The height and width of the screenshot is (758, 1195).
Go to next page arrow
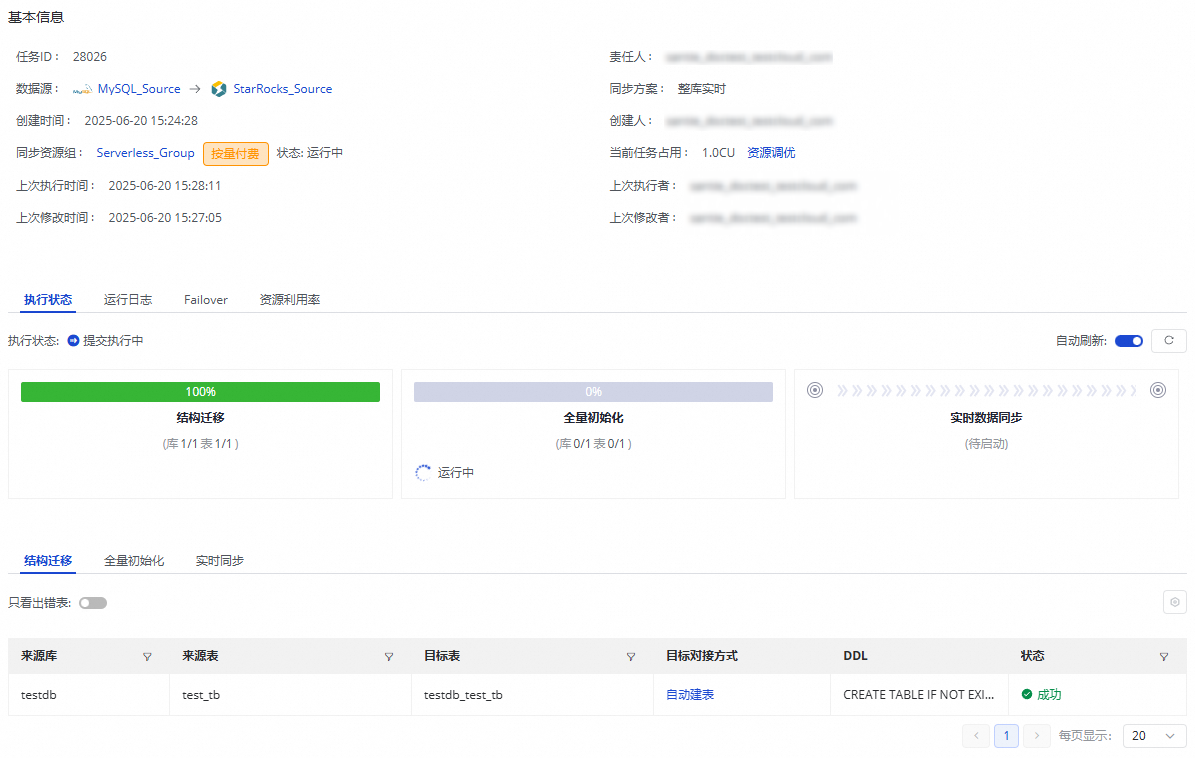pos(1036,736)
